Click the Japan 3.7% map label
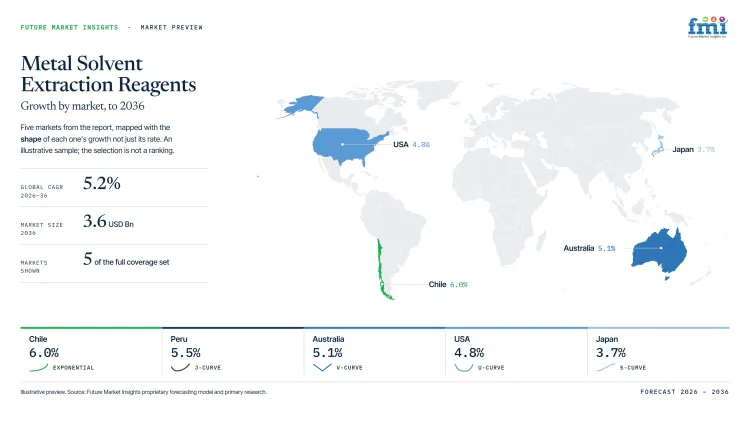Viewport: 750px width, 421px height. coord(694,149)
